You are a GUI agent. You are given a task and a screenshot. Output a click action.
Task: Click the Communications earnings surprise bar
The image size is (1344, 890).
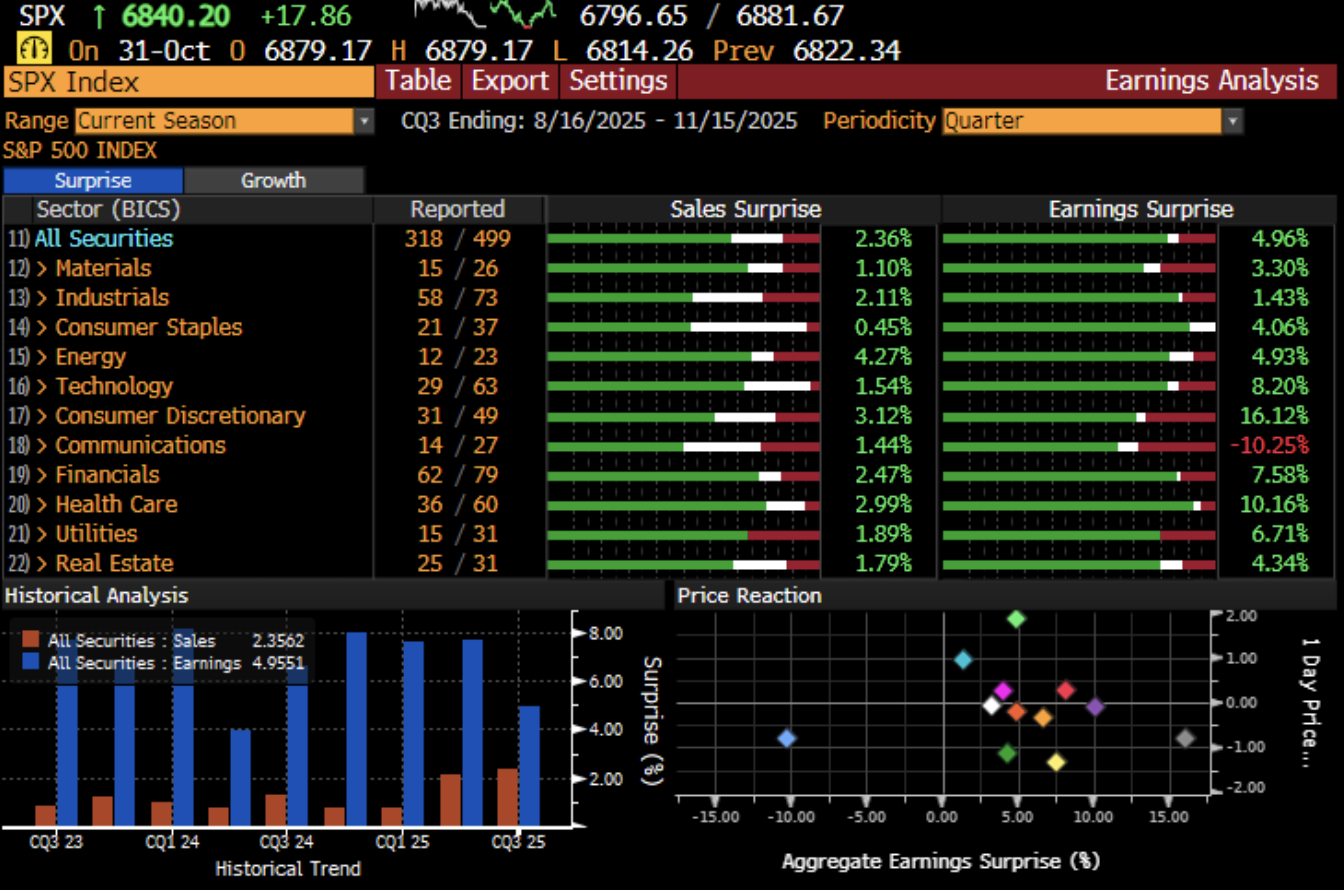pos(1079,446)
